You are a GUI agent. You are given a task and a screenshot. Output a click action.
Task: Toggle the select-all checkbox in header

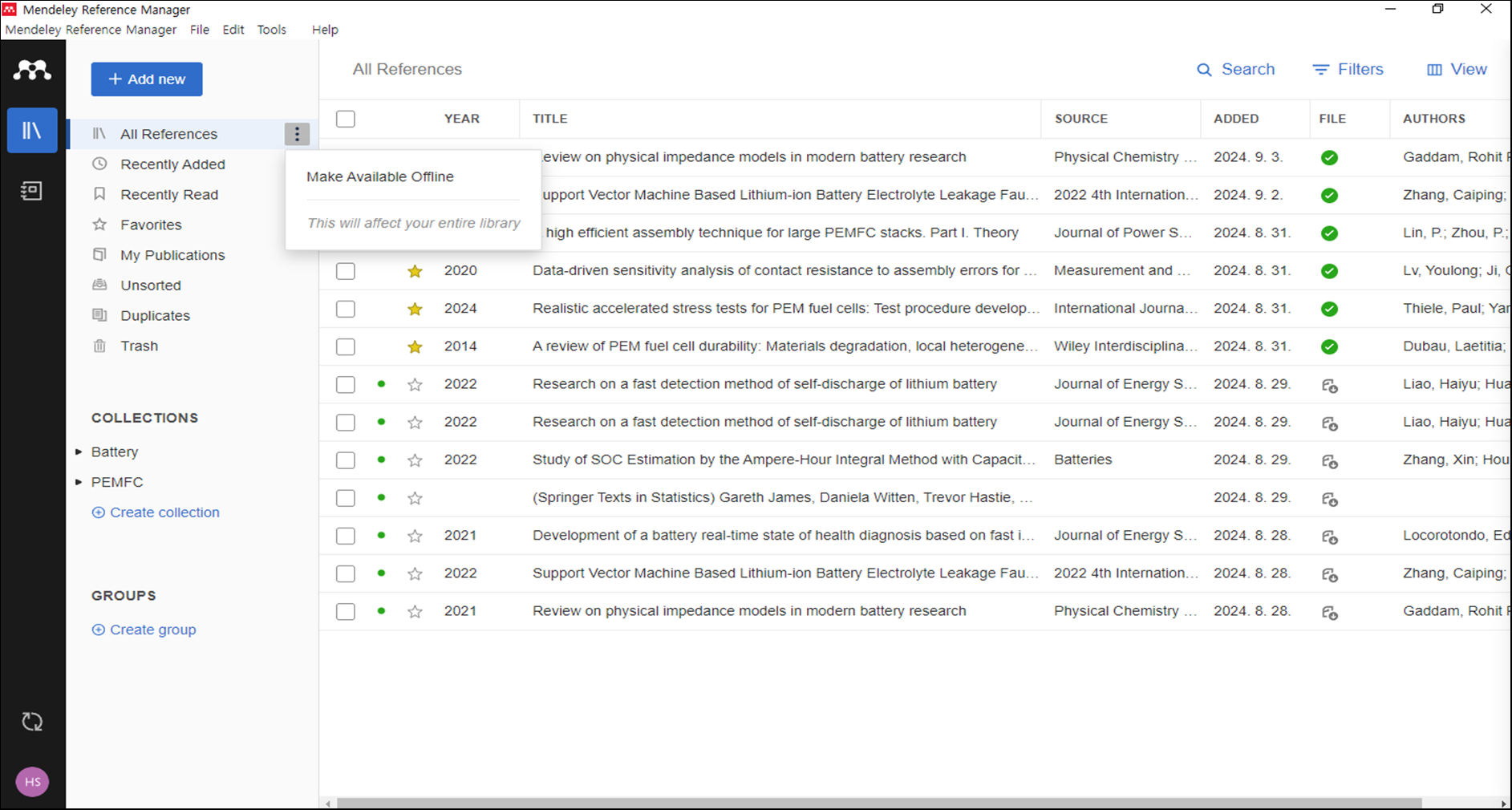click(346, 119)
